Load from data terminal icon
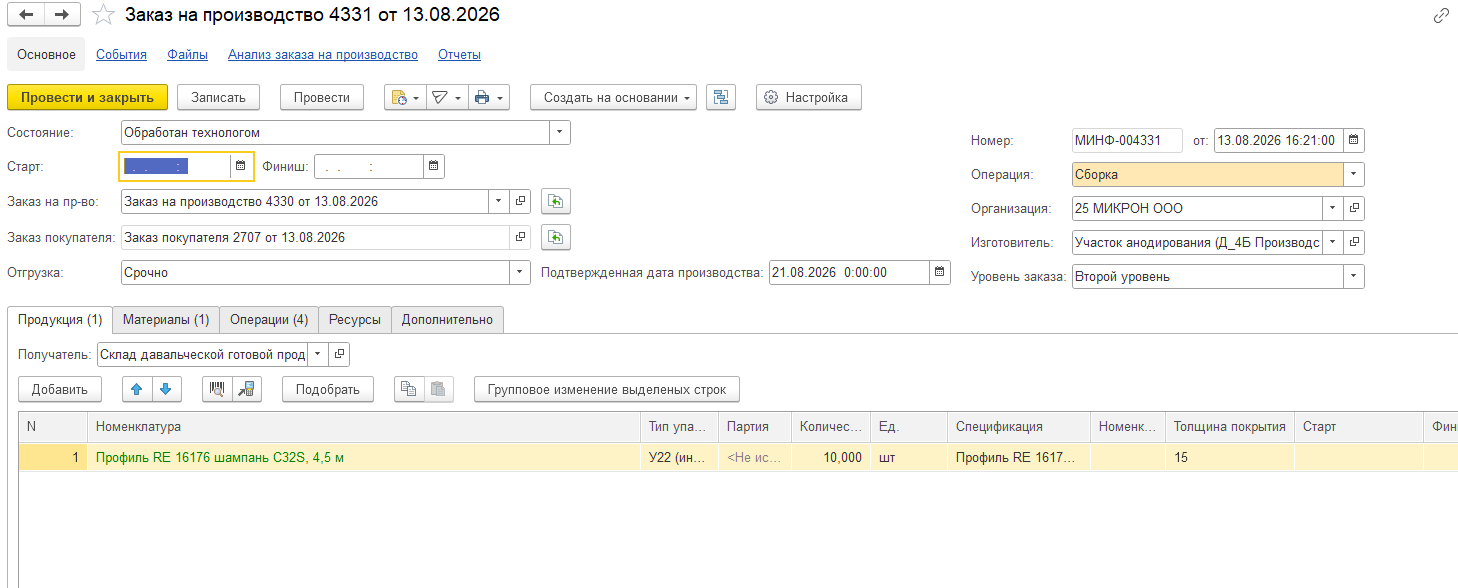The image size is (1458, 588). pyautogui.click(x=246, y=389)
